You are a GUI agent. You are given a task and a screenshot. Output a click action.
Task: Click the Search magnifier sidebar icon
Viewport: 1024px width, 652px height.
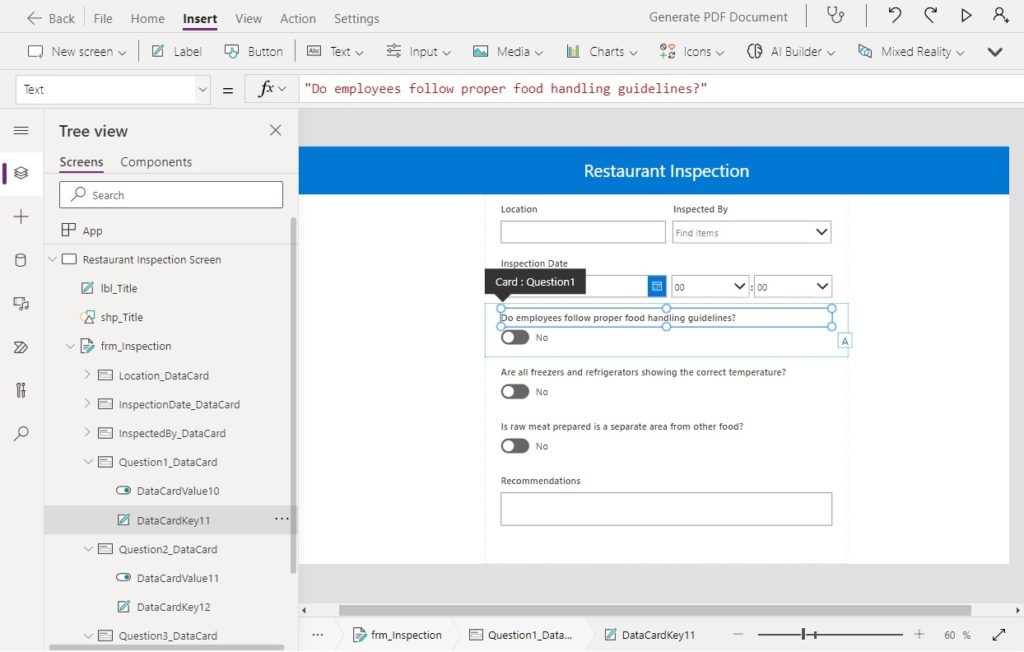(x=21, y=434)
